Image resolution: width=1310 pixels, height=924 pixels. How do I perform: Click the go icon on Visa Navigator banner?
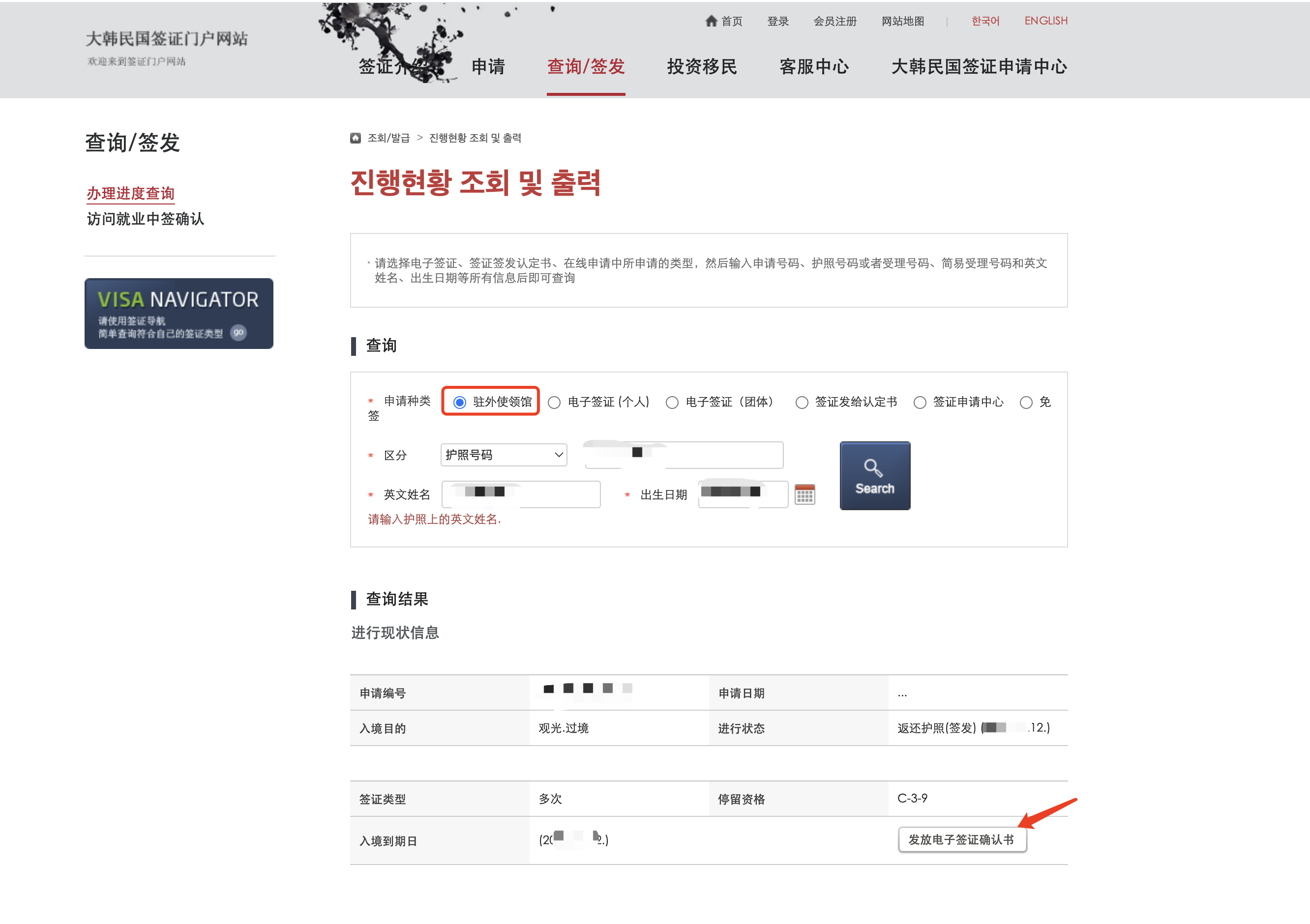[x=238, y=333]
